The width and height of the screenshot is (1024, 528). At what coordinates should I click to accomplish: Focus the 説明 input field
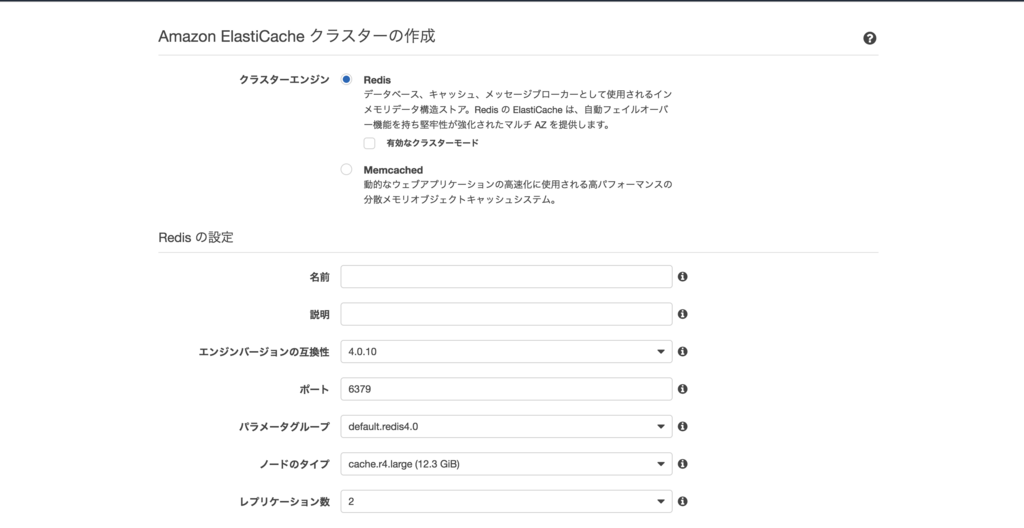[506, 314]
